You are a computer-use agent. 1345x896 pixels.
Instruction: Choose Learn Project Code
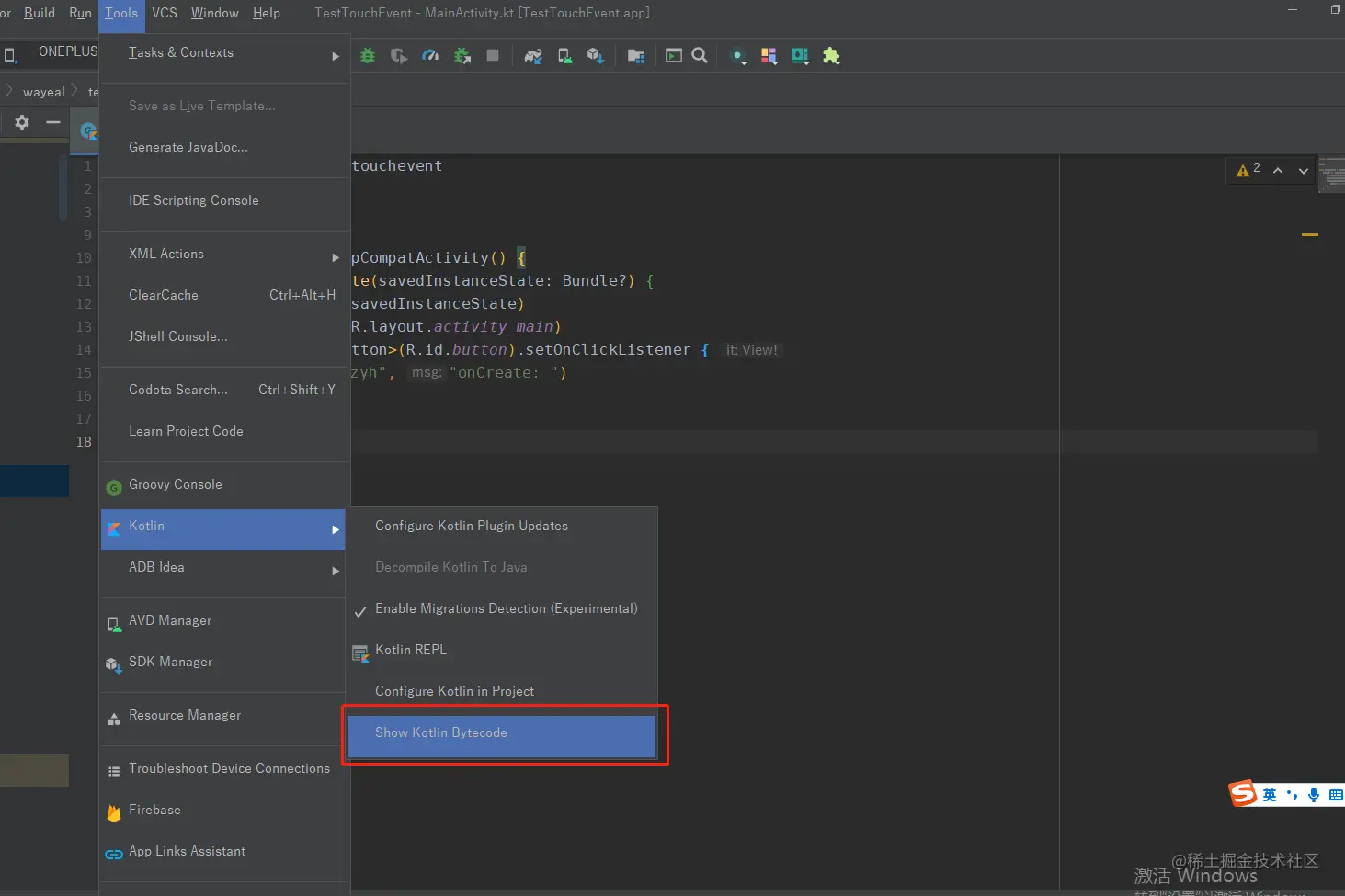[225, 431]
